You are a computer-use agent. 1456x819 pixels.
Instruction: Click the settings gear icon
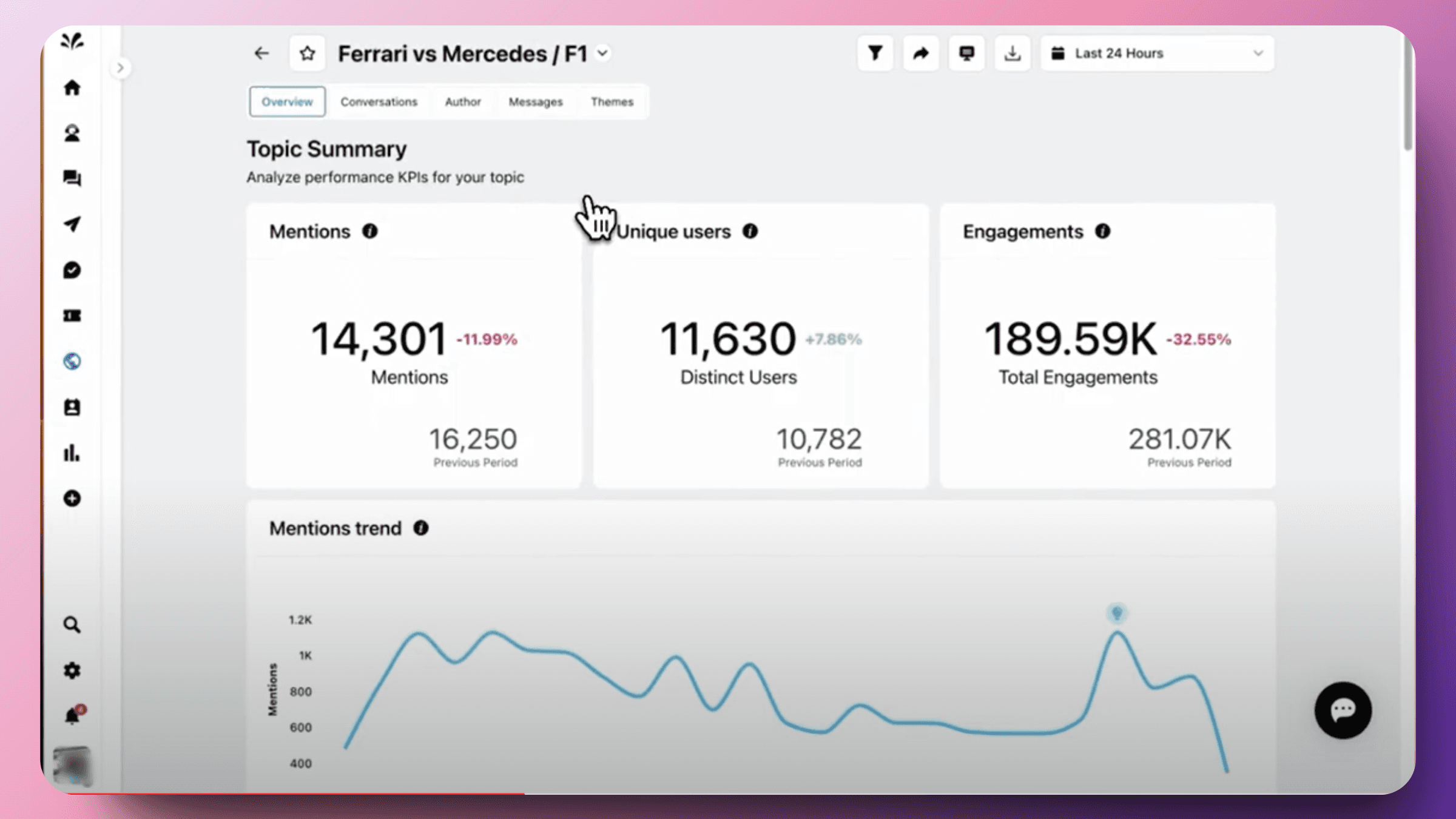coord(72,670)
